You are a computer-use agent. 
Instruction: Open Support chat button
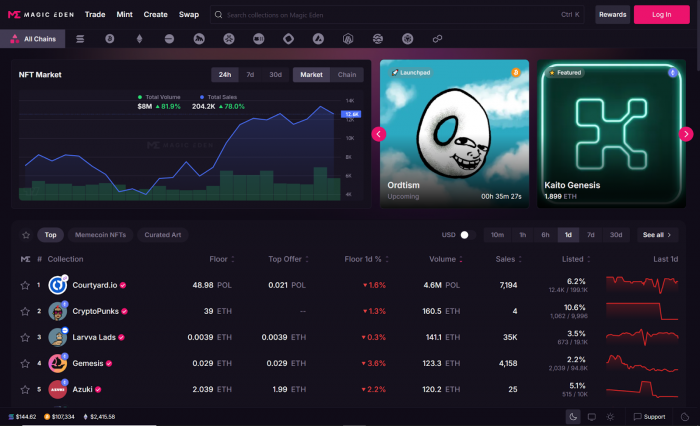coord(650,417)
